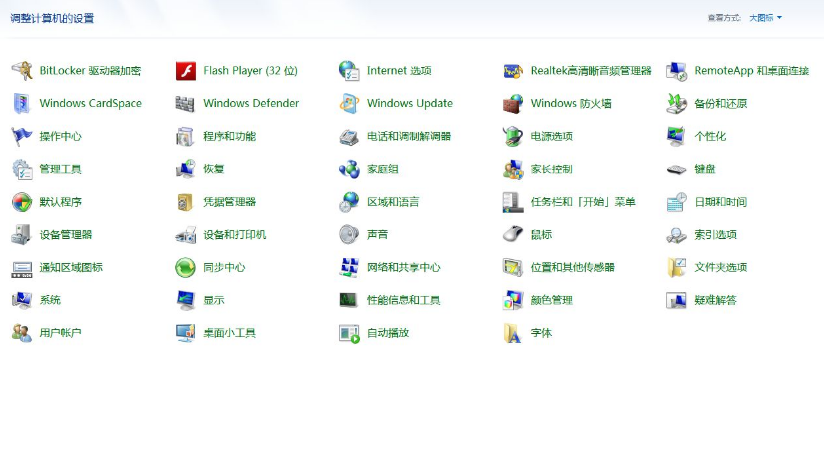Open the 索引选项 link

715,234
